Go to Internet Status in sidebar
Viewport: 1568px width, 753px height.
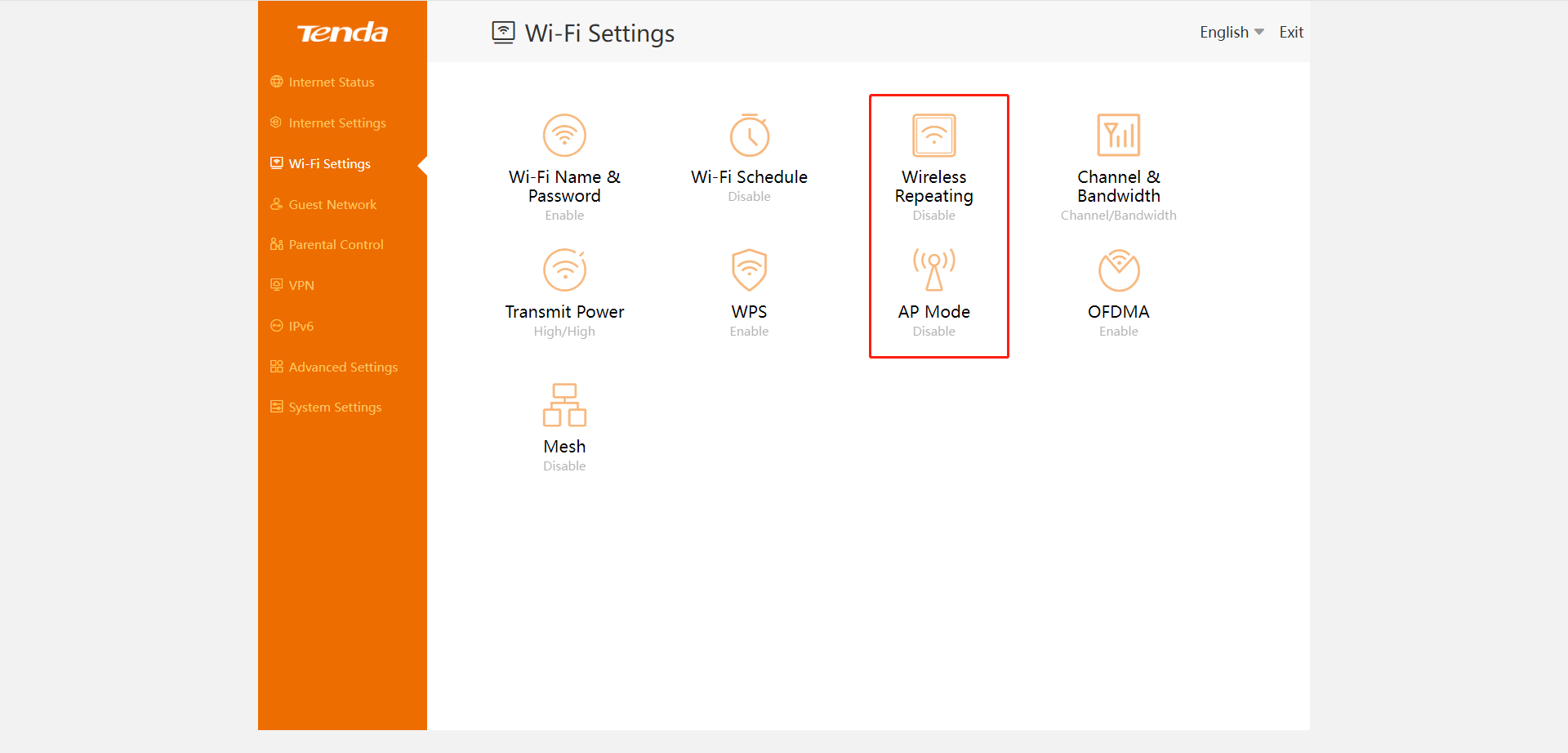coord(331,82)
